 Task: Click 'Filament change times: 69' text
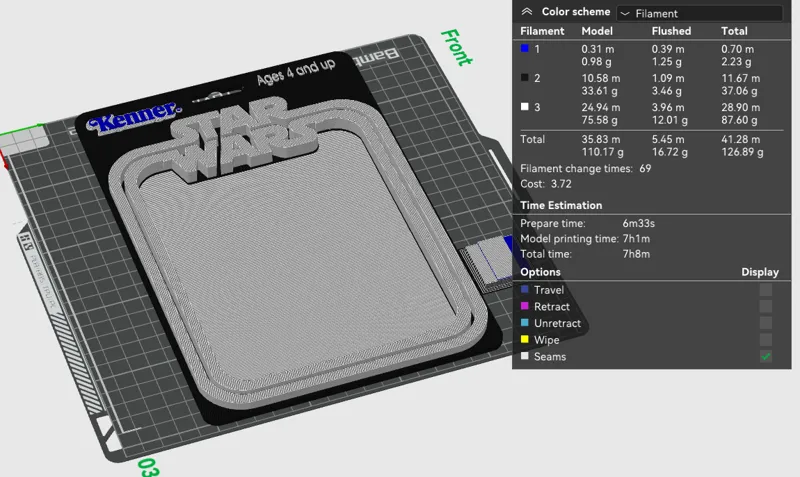[x=585, y=168]
